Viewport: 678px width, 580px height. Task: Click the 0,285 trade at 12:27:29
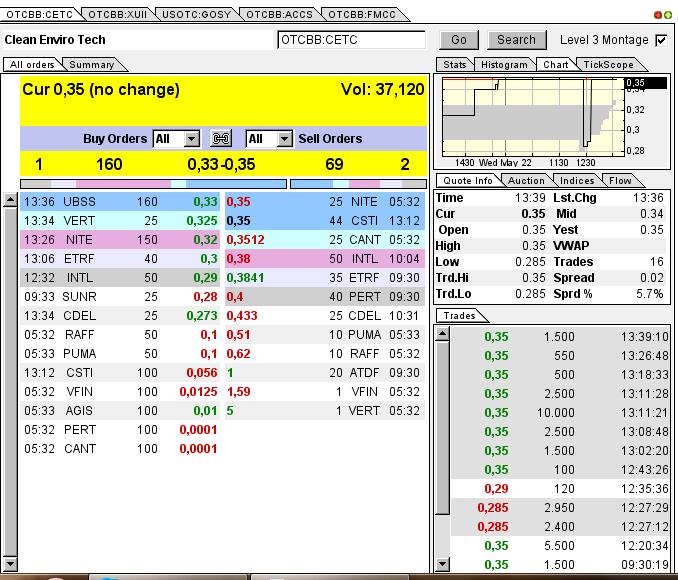[560, 508]
